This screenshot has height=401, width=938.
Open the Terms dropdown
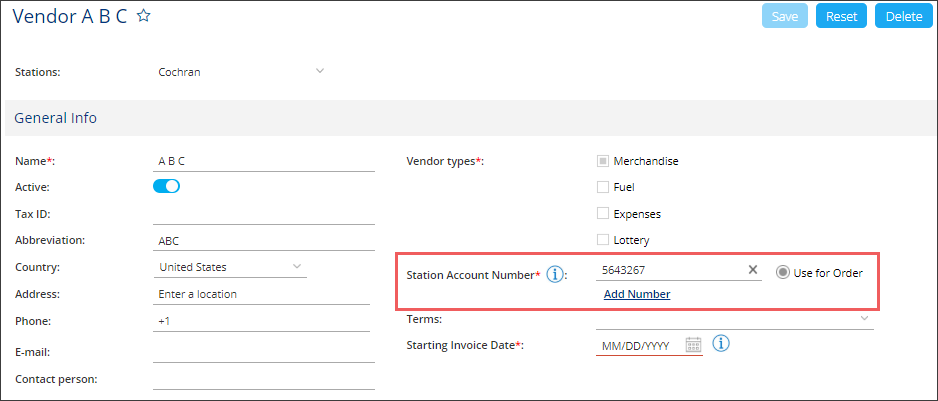735,319
